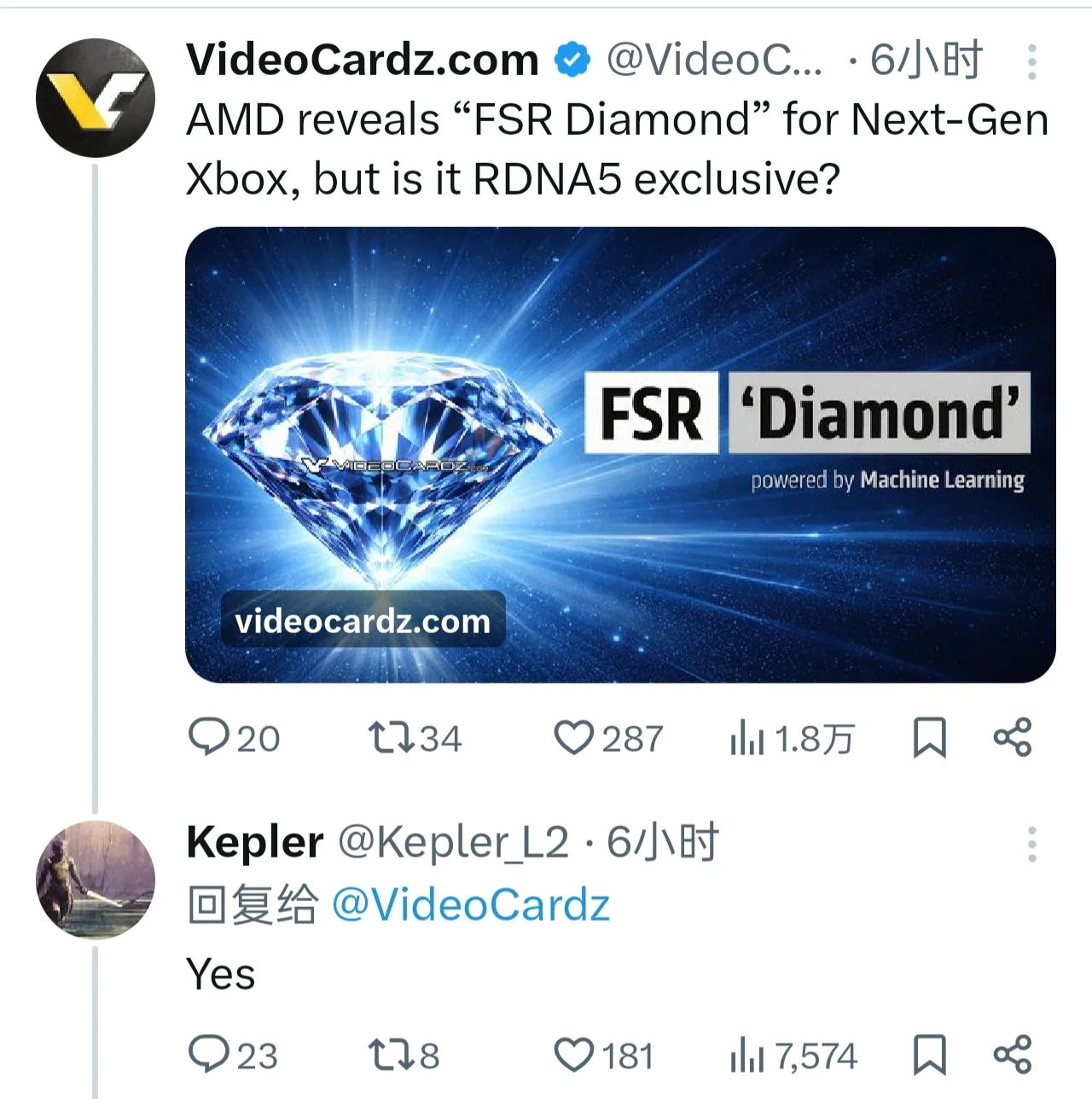The image size is (1092, 1099).
Task: Bookmark Kepler's "Yes" reply
Action: tap(929, 1055)
